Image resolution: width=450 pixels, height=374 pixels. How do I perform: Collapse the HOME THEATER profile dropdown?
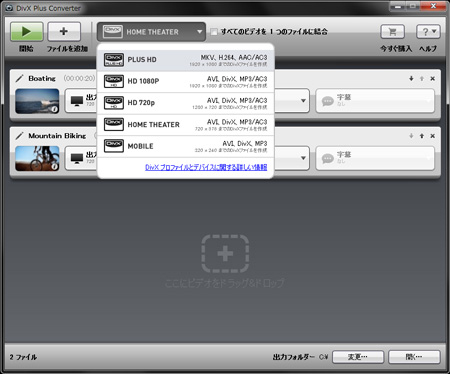(151, 32)
